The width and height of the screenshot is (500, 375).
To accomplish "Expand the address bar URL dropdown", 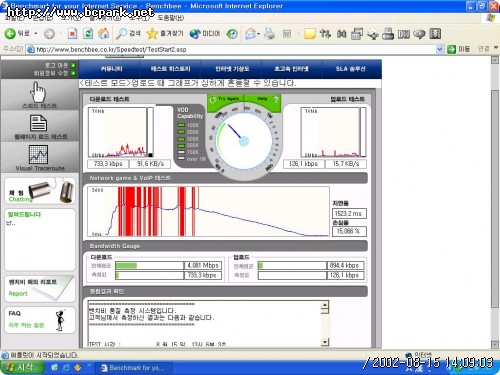I will (440, 49).
